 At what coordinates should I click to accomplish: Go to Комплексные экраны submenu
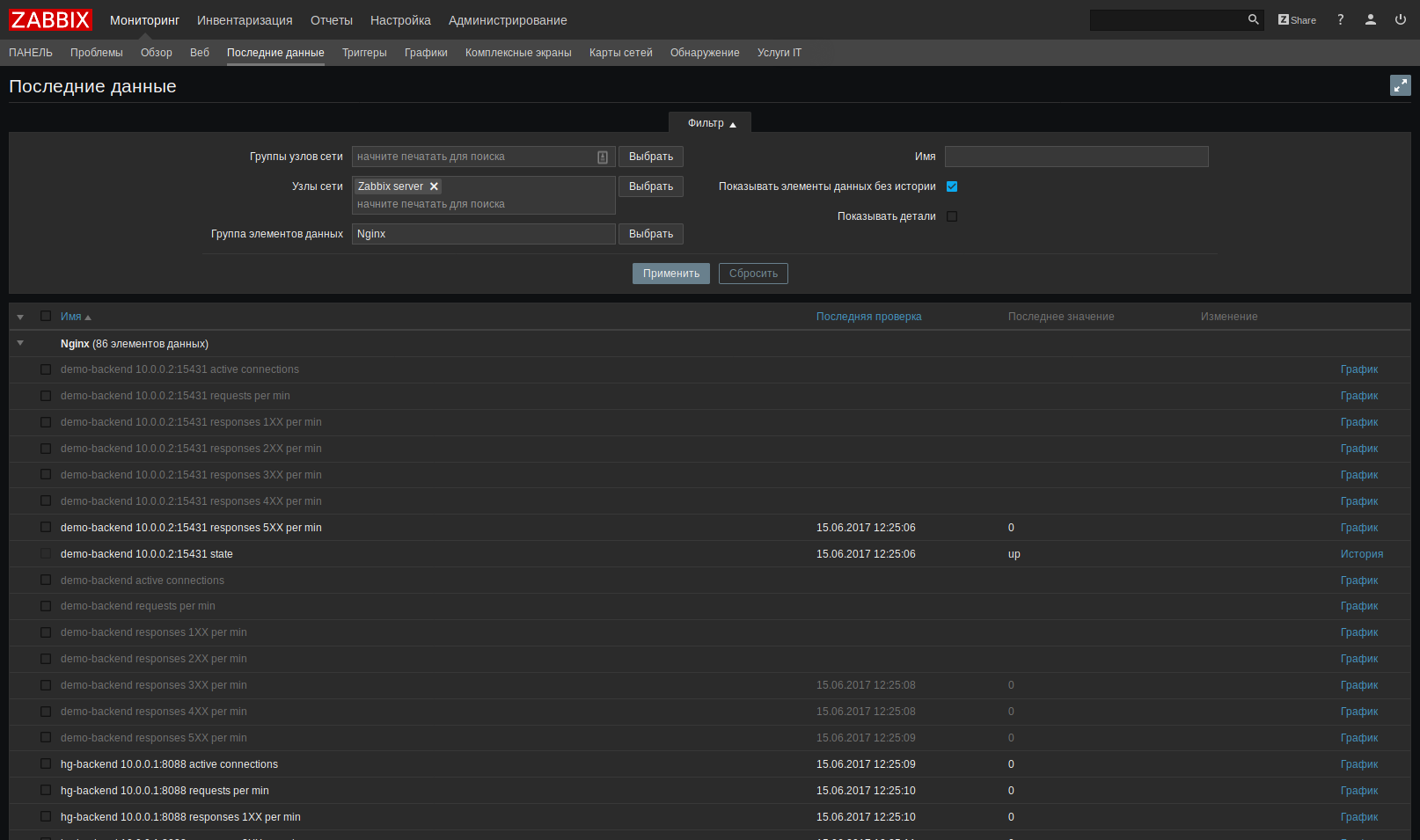518,53
